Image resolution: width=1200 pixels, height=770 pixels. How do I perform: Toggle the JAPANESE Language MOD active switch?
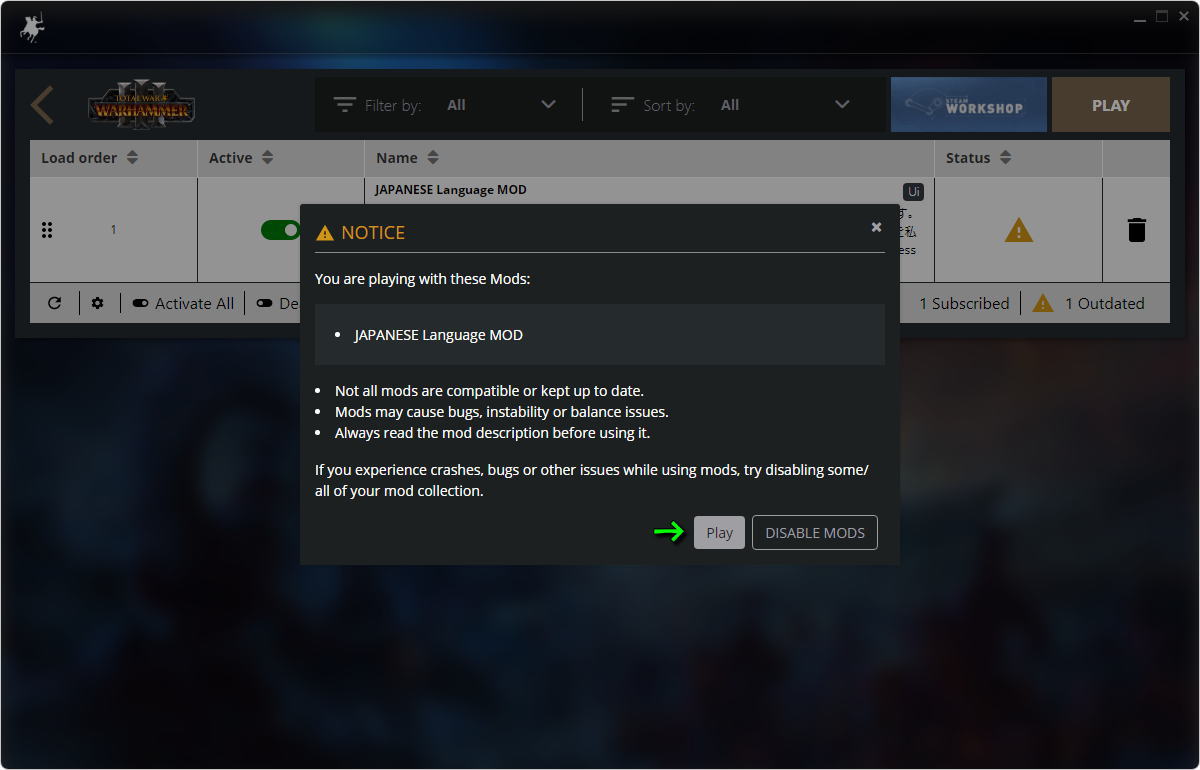(282, 230)
